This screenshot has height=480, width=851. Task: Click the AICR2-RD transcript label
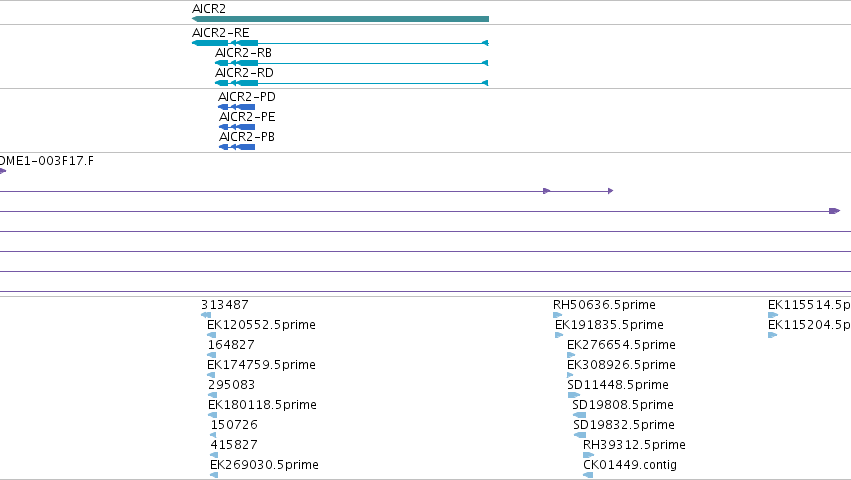coord(244,73)
